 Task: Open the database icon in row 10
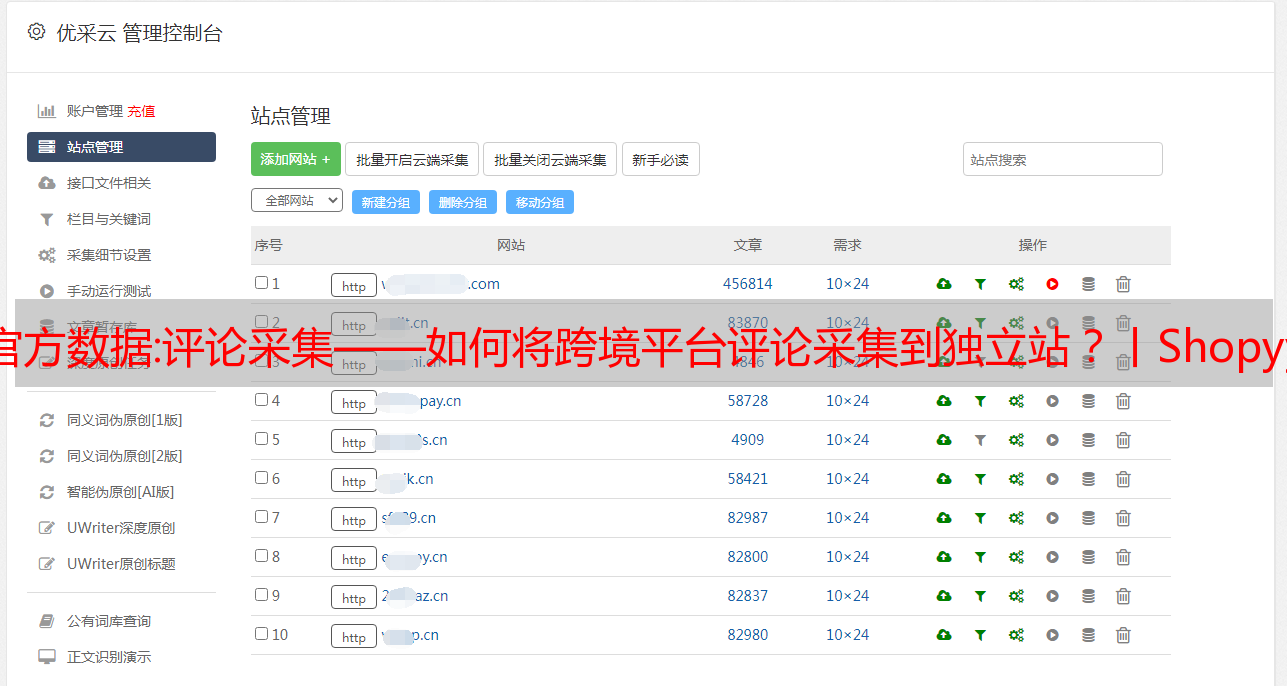1088,635
